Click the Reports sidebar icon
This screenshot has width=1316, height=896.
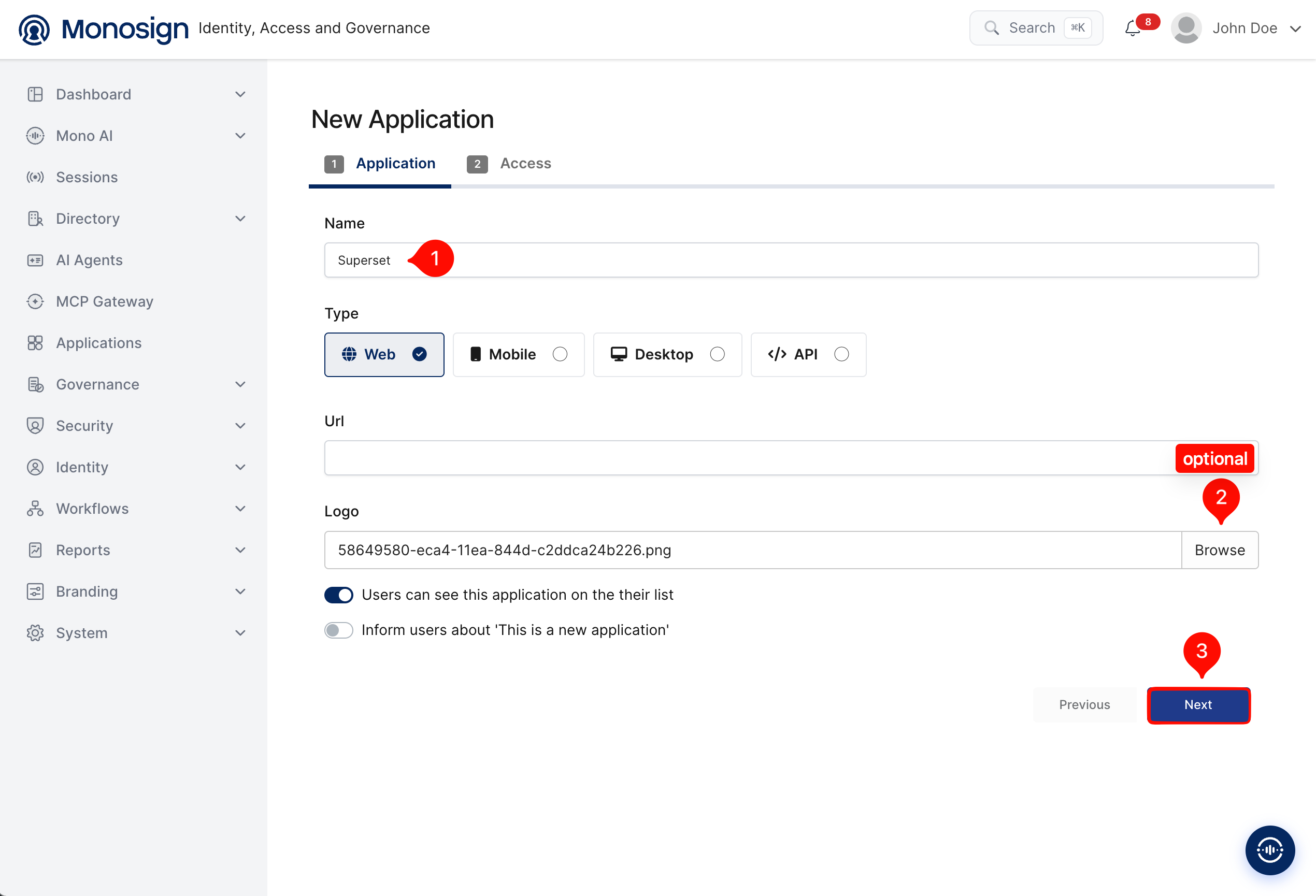[35, 550]
